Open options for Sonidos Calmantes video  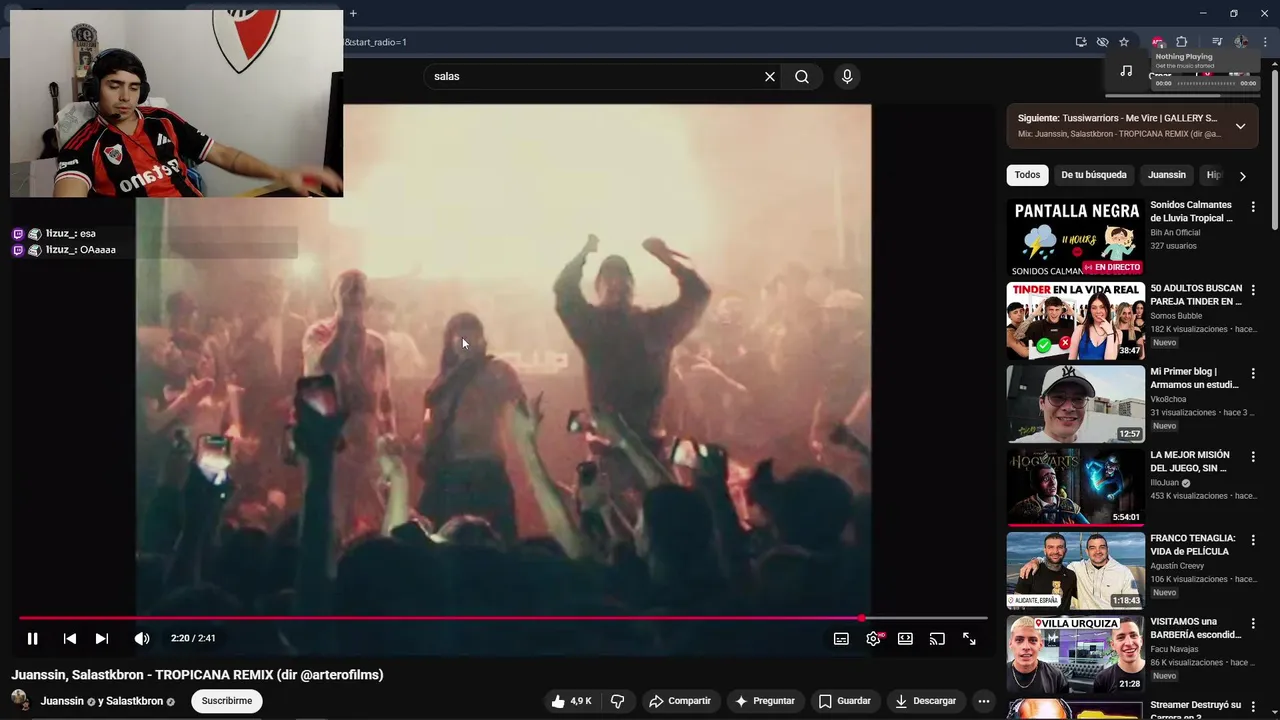(x=1253, y=207)
